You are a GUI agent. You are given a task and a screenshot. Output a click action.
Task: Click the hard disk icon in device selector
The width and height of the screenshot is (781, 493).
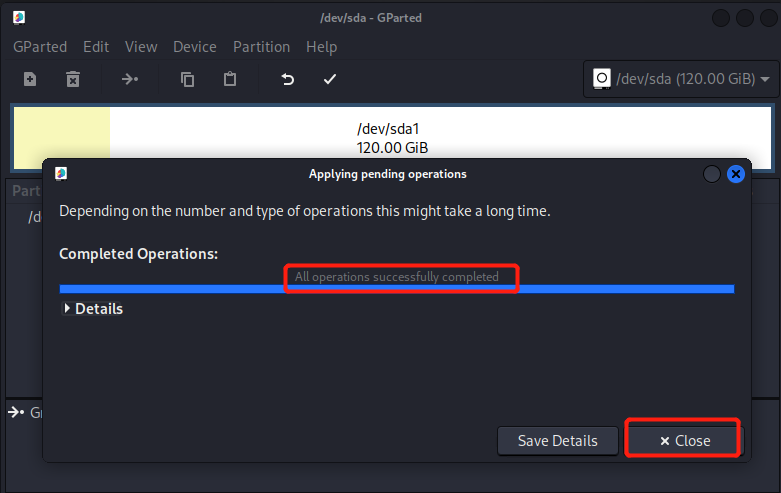602,79
